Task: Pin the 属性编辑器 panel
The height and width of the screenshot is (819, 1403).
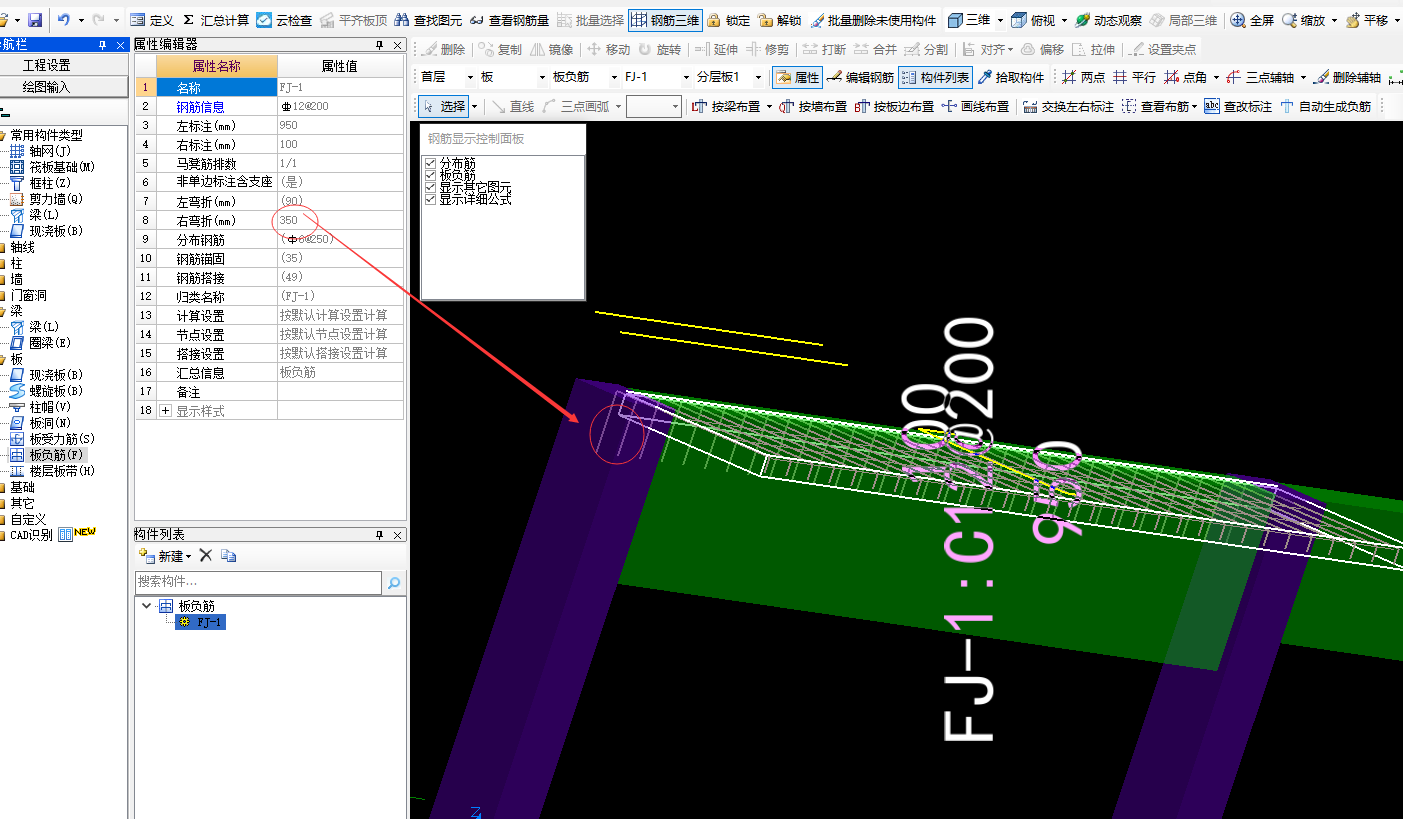Action: 379,46
